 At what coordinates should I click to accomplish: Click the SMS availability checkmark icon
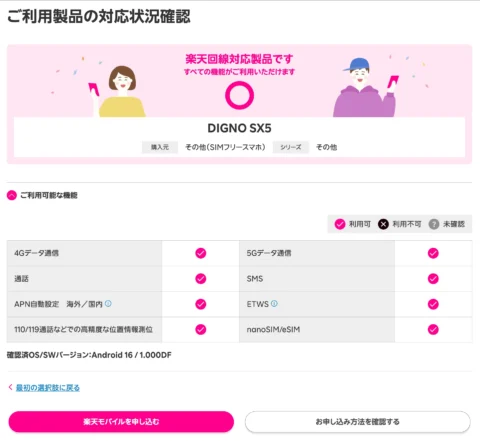coord(433,278)
